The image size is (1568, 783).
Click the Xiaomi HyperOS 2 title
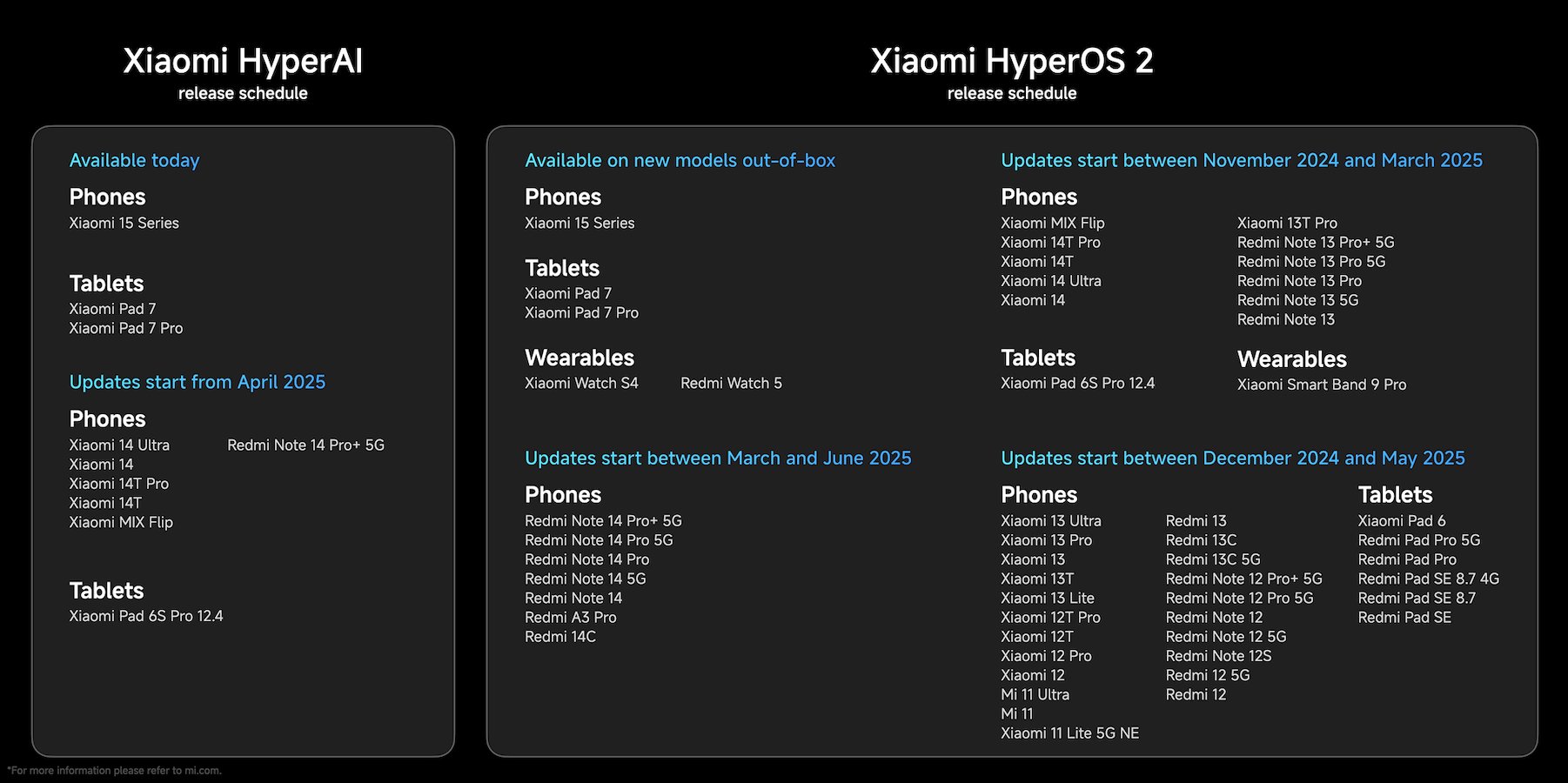(x=1011, y=61)
